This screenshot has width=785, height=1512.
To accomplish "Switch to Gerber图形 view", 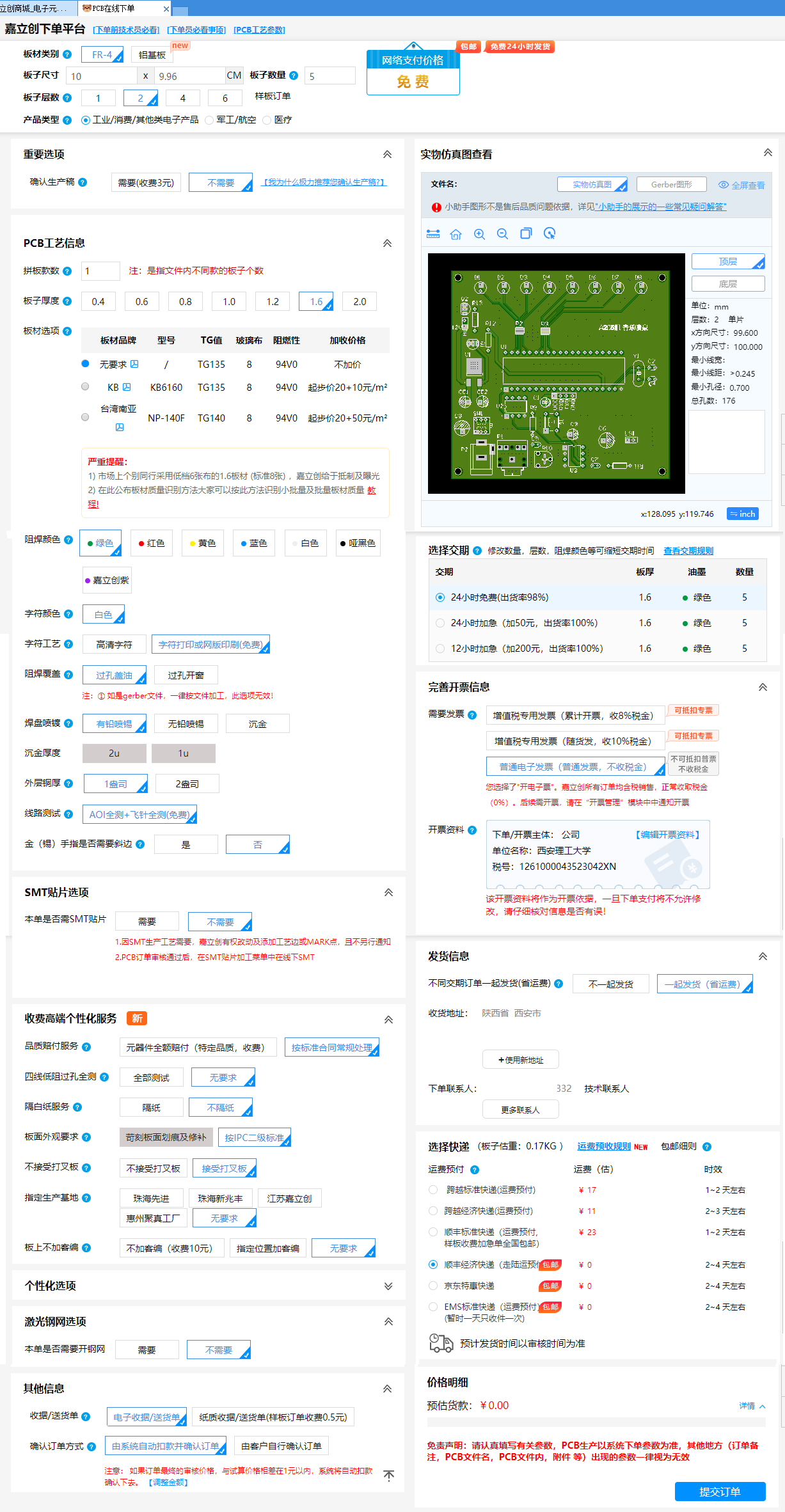I will pyautogui.click(x=672, y=184).
